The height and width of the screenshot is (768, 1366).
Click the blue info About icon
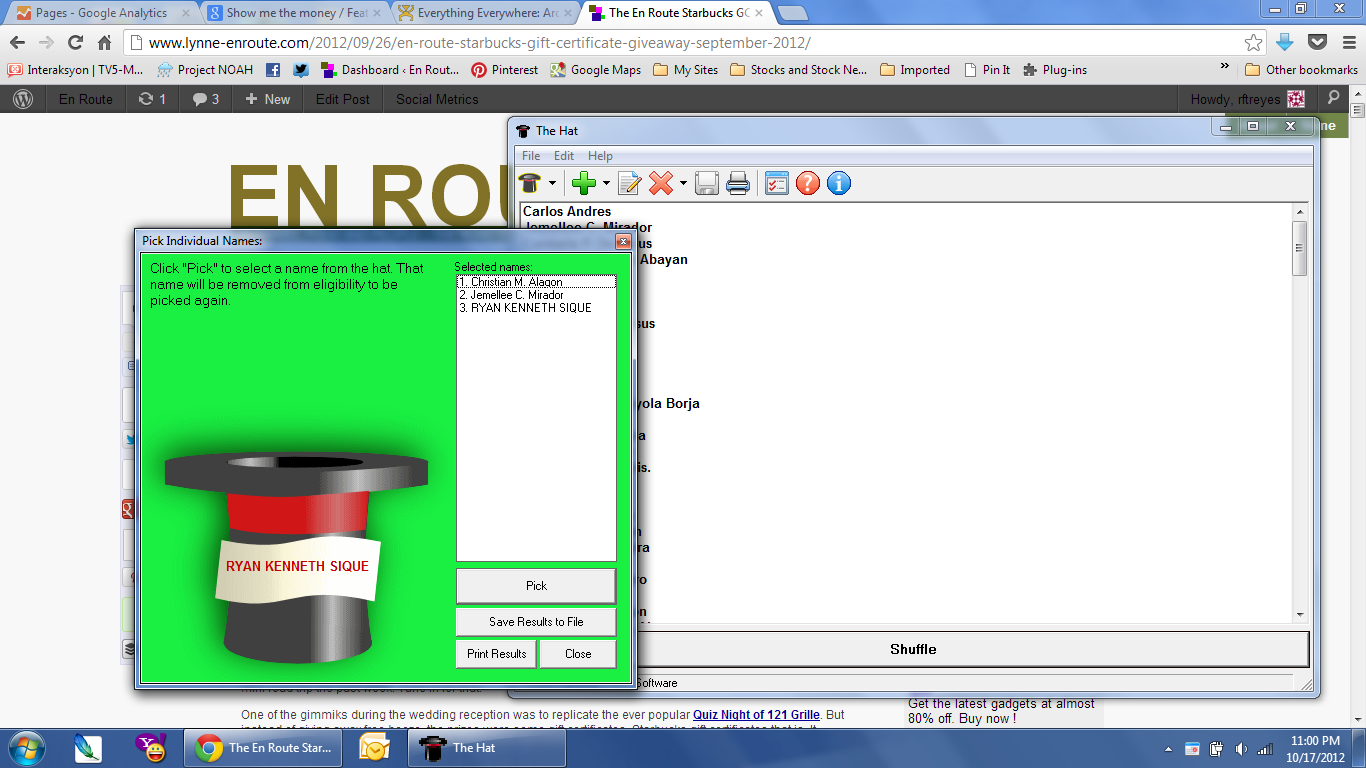point(839,183)
